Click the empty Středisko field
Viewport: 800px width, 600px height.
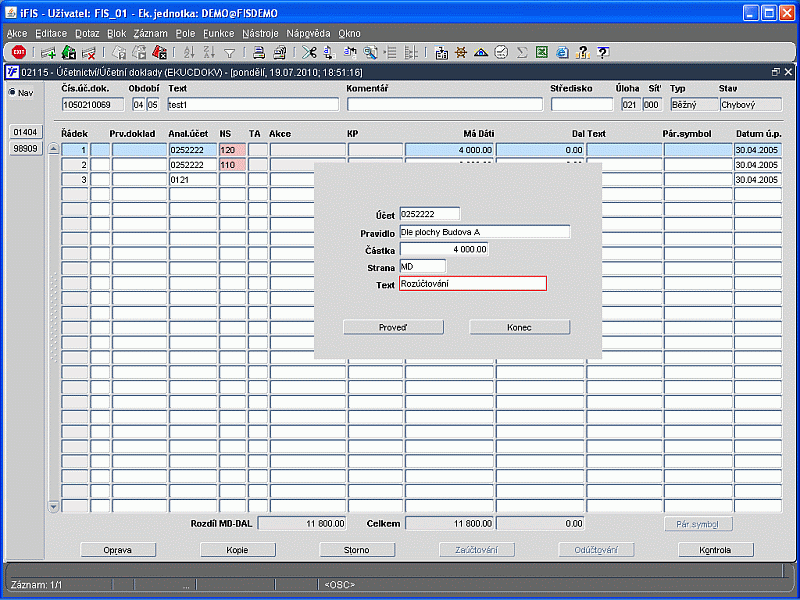point(582,105)
